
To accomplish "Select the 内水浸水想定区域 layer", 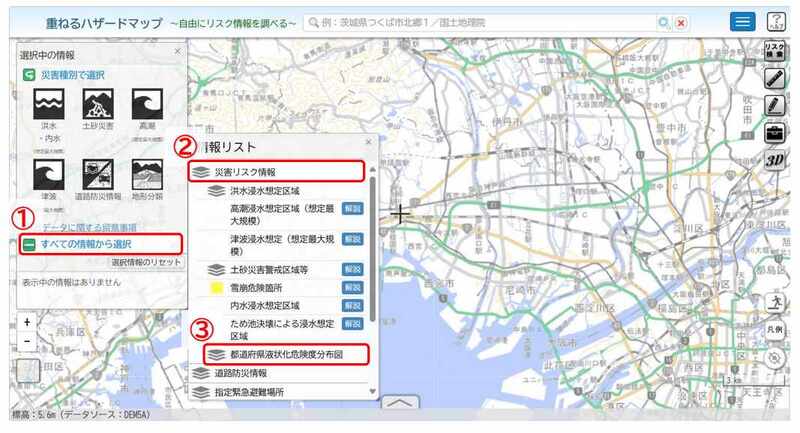I will click(x=264, y=305).
